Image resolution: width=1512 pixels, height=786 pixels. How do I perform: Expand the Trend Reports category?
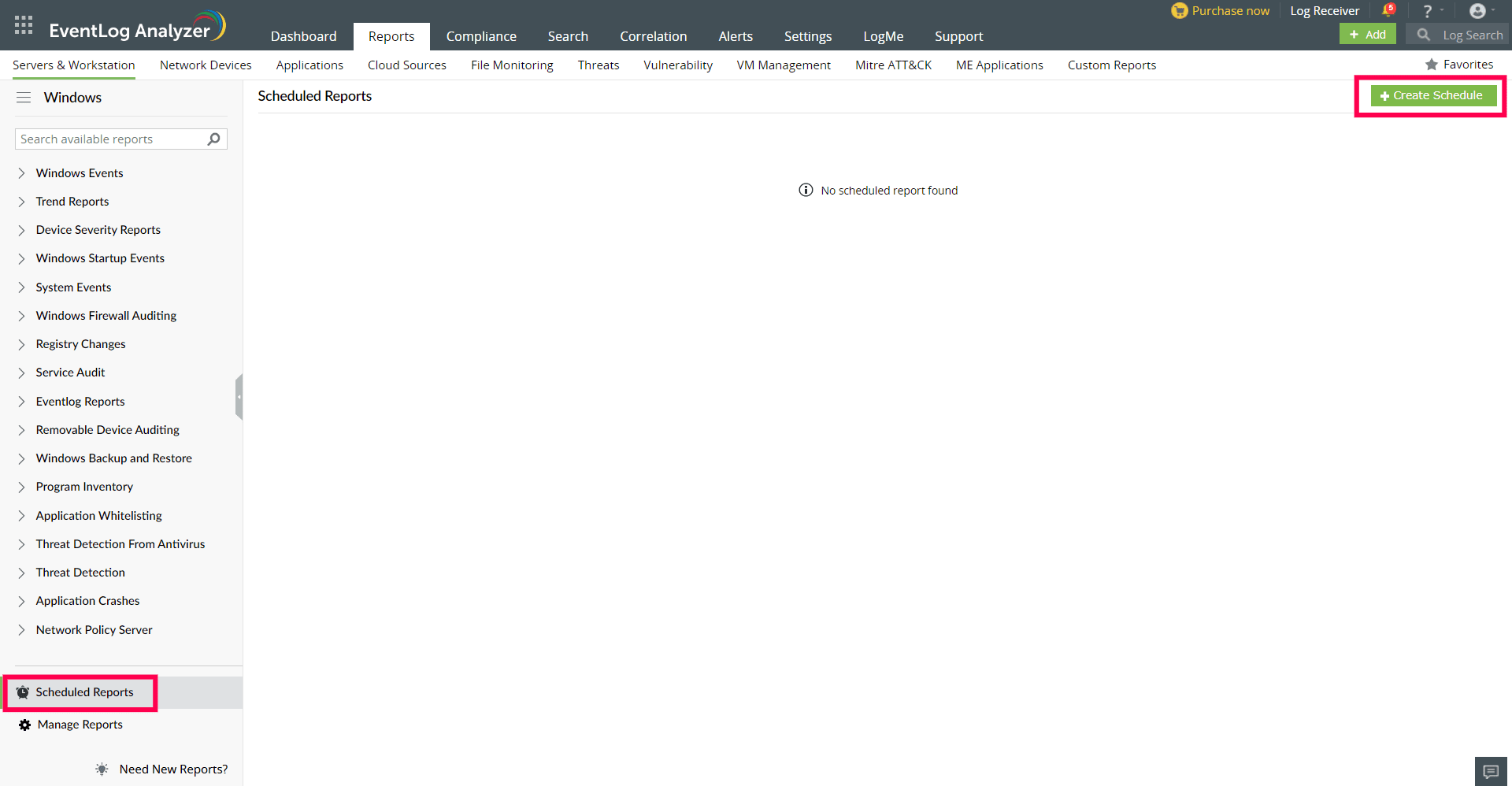point(21,202)
